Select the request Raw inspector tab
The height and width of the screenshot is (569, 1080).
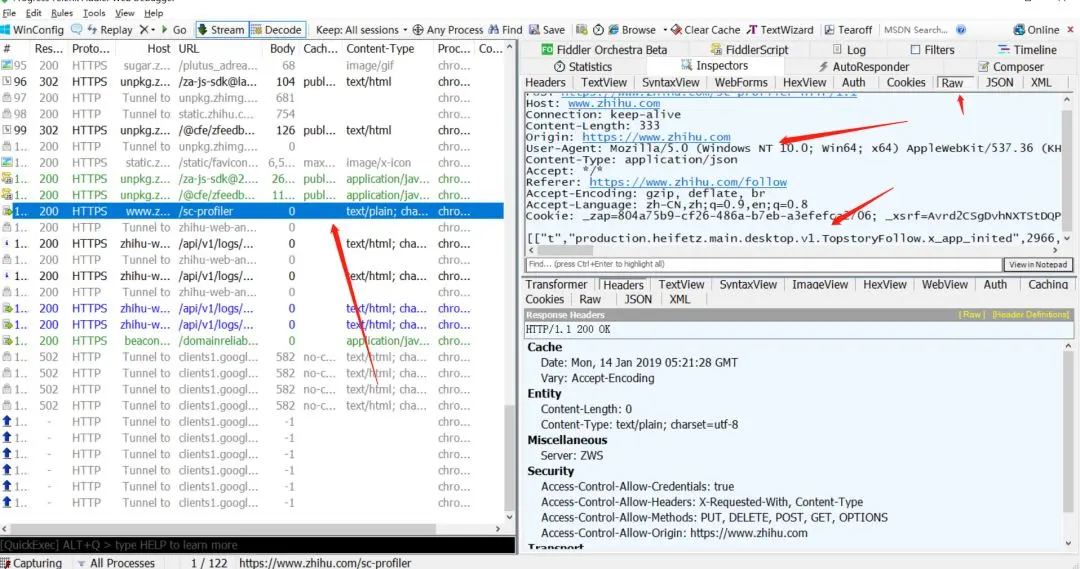(x=952, y=83)
